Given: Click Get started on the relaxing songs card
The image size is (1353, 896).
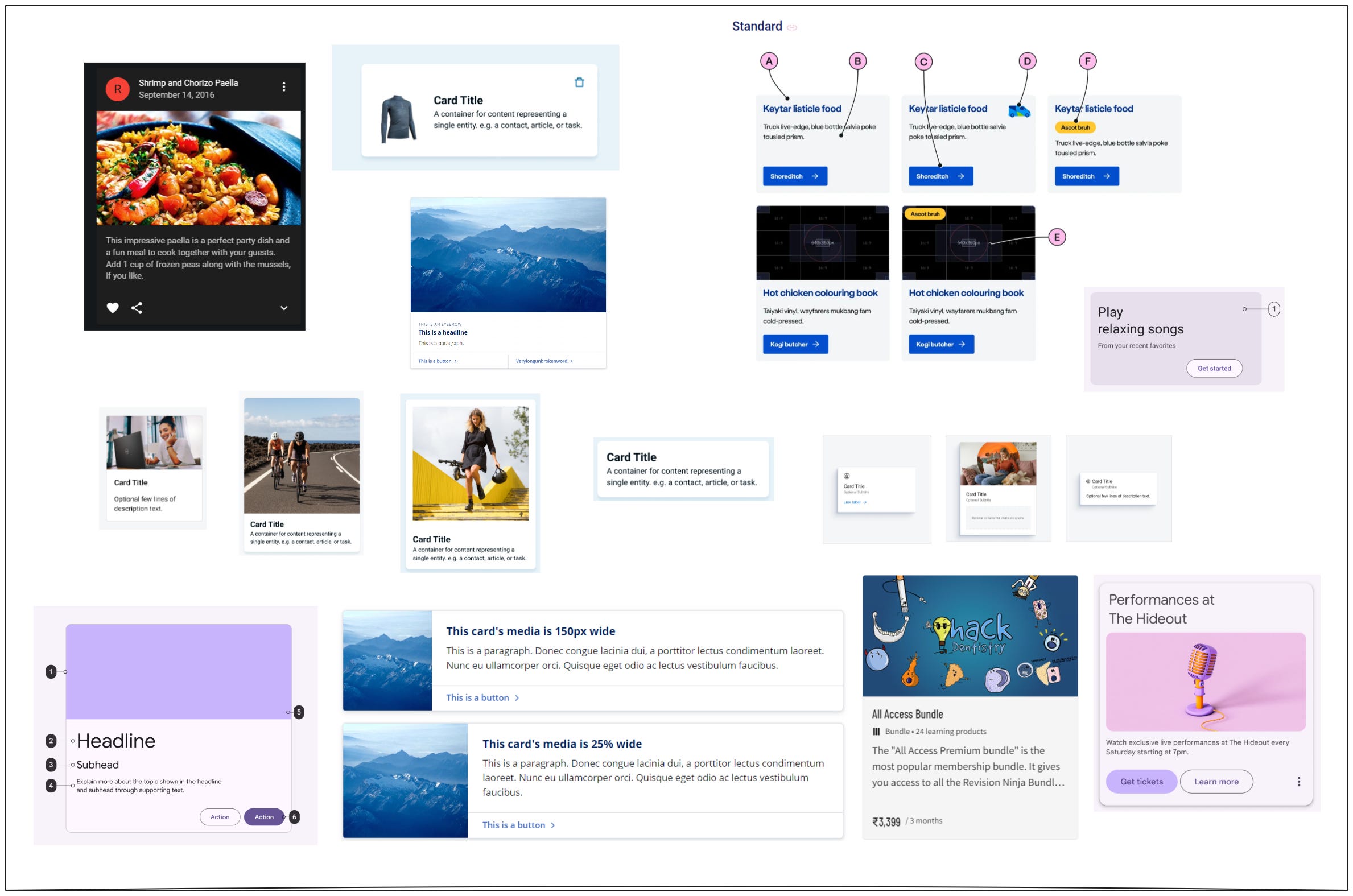Looking at the screenshot, I should click(x=1215, y=369).
